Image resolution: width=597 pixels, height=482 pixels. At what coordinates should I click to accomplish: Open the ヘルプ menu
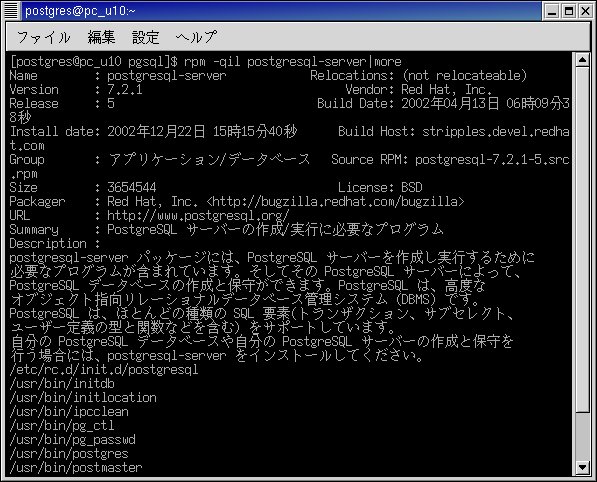click(196, 37)
